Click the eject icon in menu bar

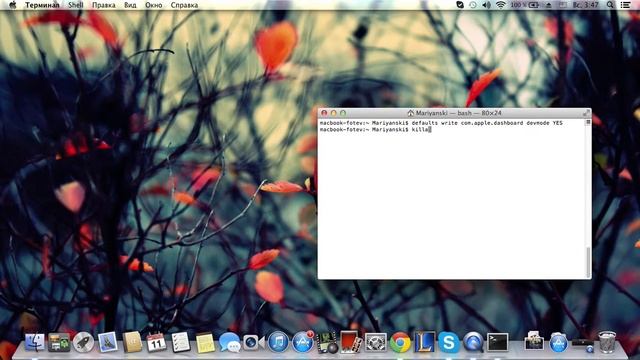(x=549, y=5)
